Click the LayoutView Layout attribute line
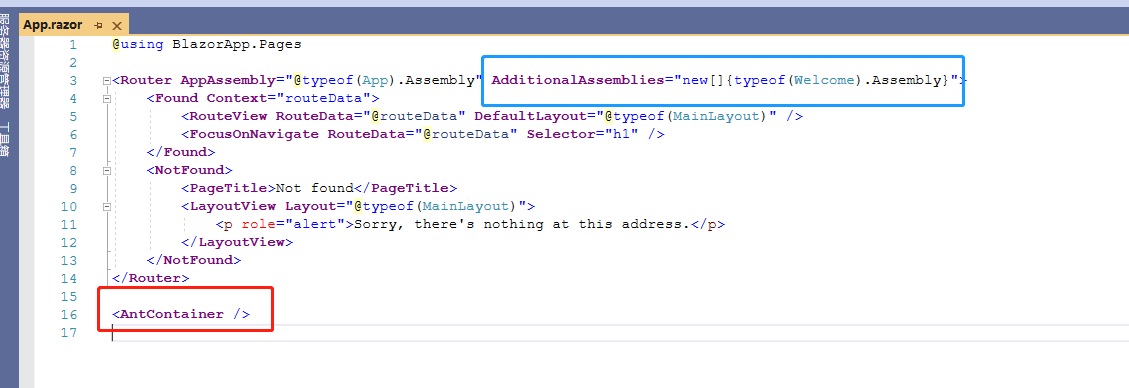This screenshot has width=1129, height=388. (x=358, y=206)
